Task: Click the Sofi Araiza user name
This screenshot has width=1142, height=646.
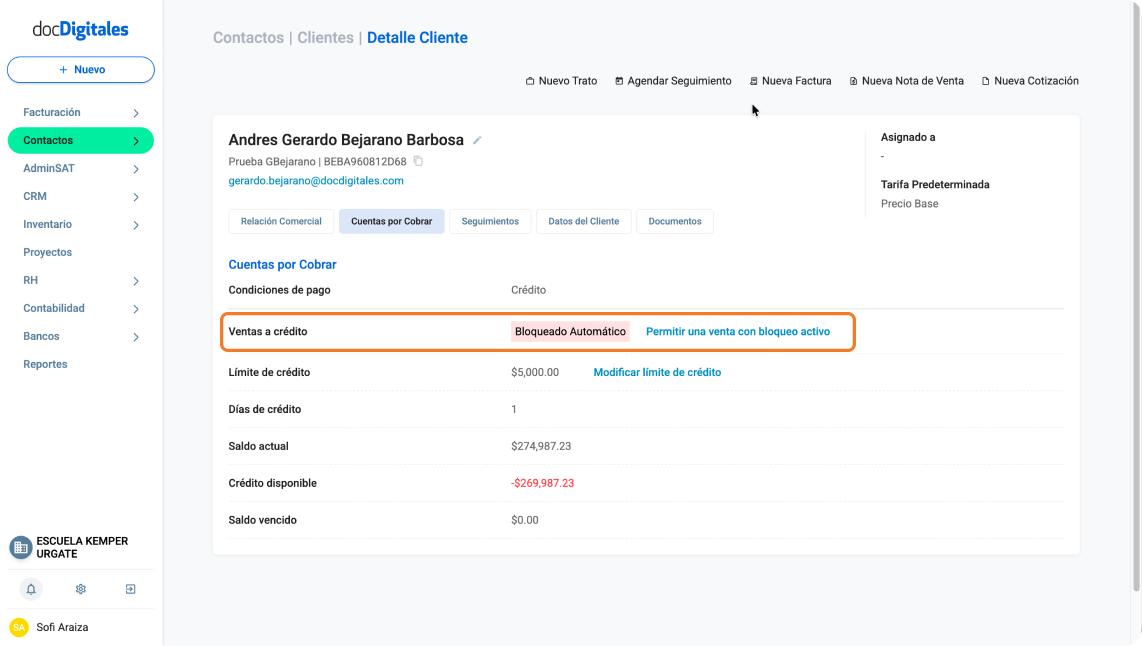Action: pos(63,627)
